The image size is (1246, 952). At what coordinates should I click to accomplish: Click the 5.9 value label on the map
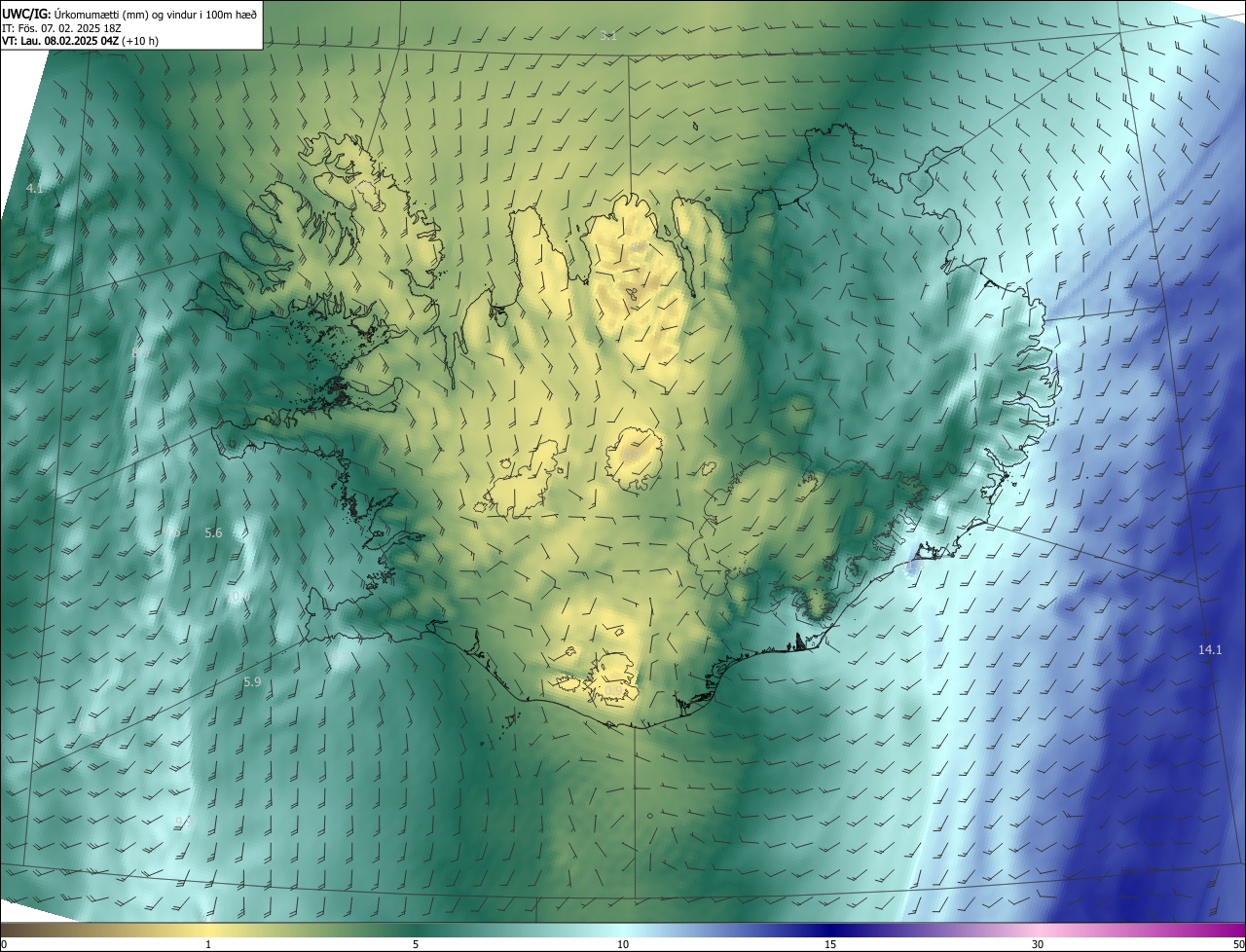(x=252, y=681)
